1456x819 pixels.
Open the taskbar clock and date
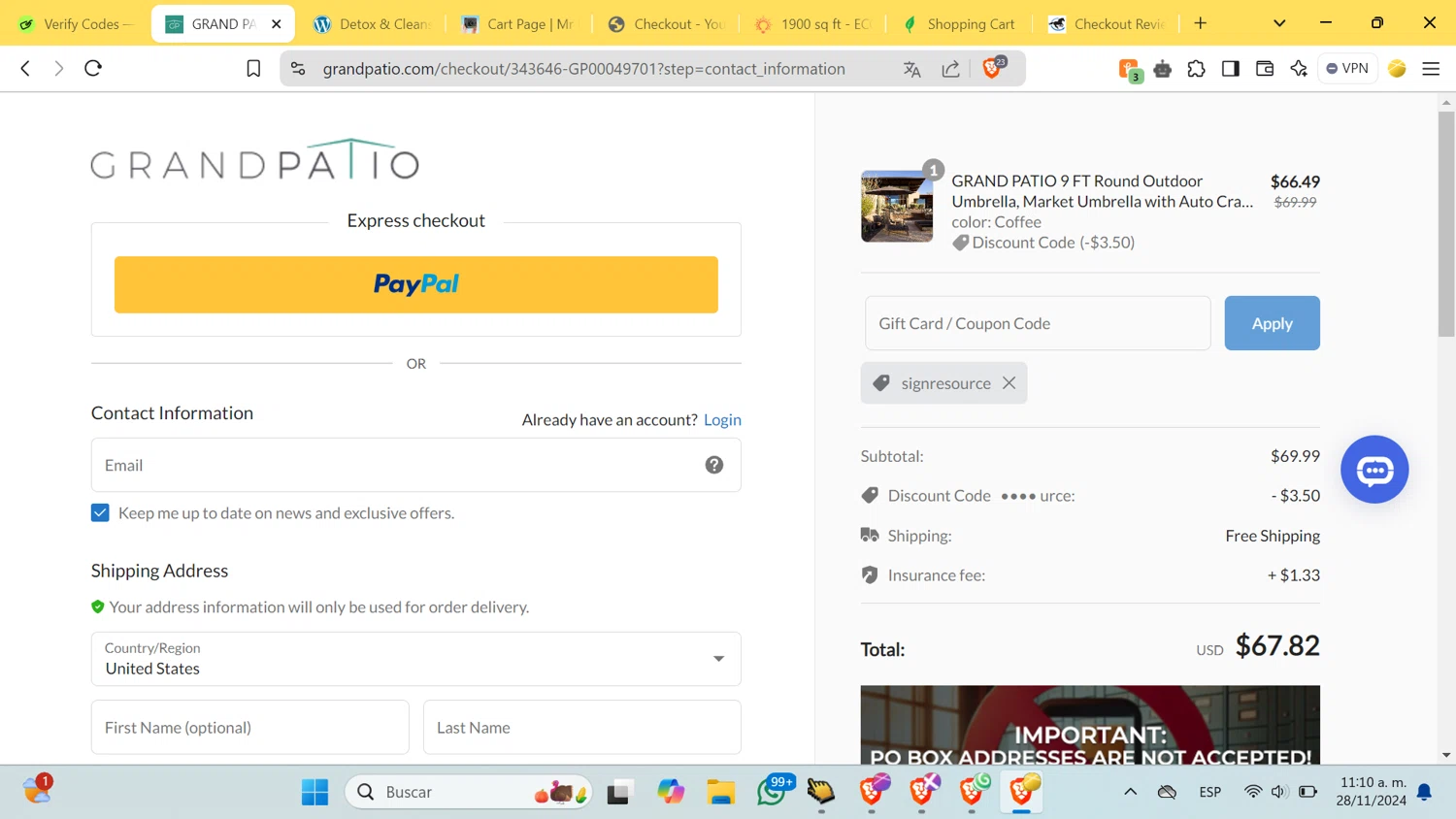pyautogui.click(x=1372, y=792)
